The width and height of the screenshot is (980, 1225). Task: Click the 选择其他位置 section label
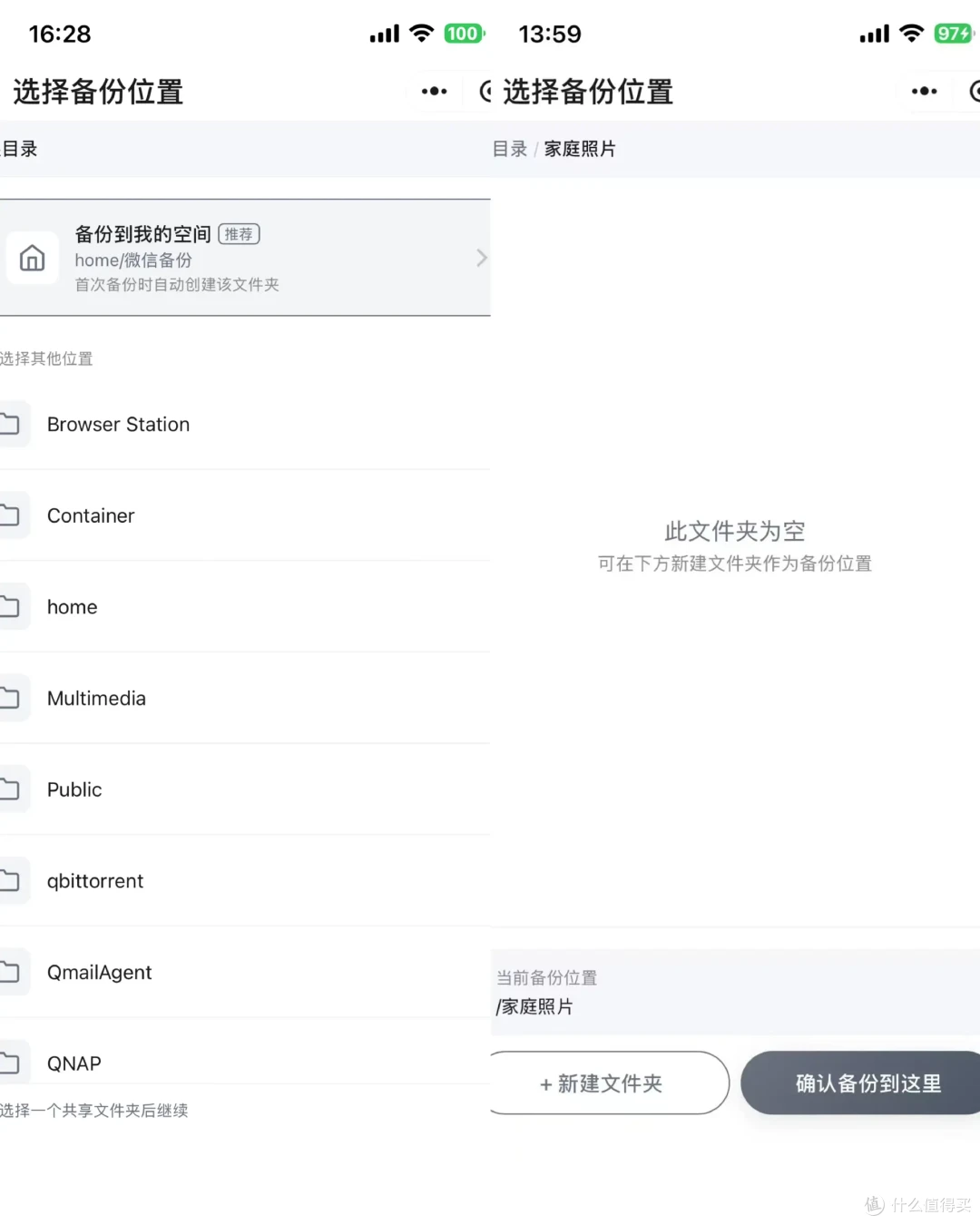[46, 358]
